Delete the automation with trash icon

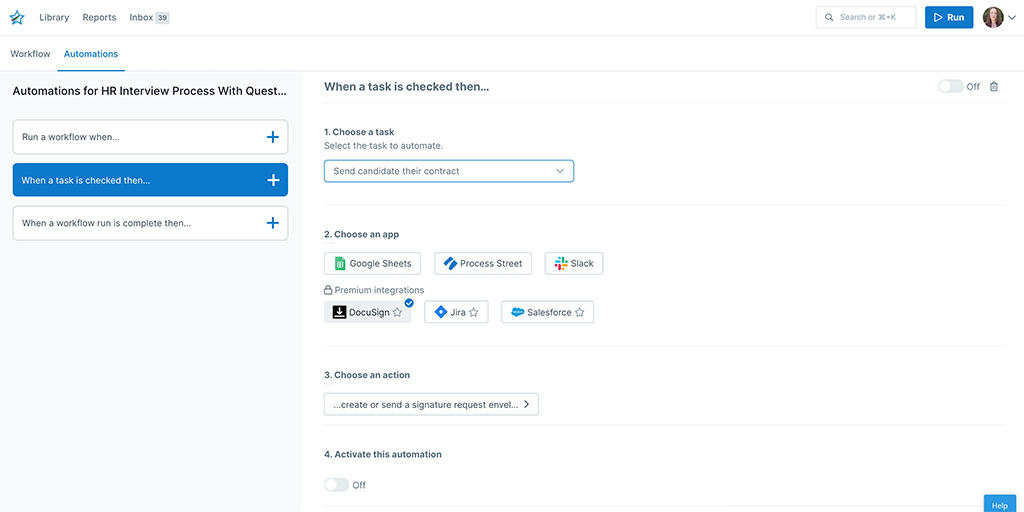click(994, 86)
